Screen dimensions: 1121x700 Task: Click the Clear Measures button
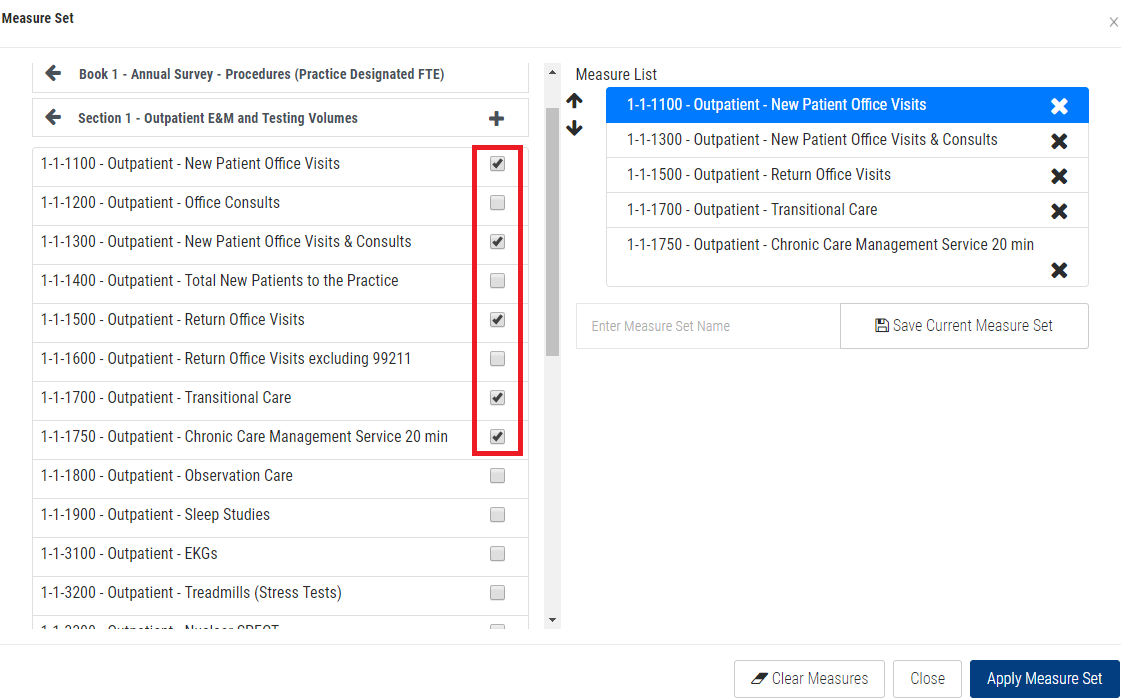808,679
